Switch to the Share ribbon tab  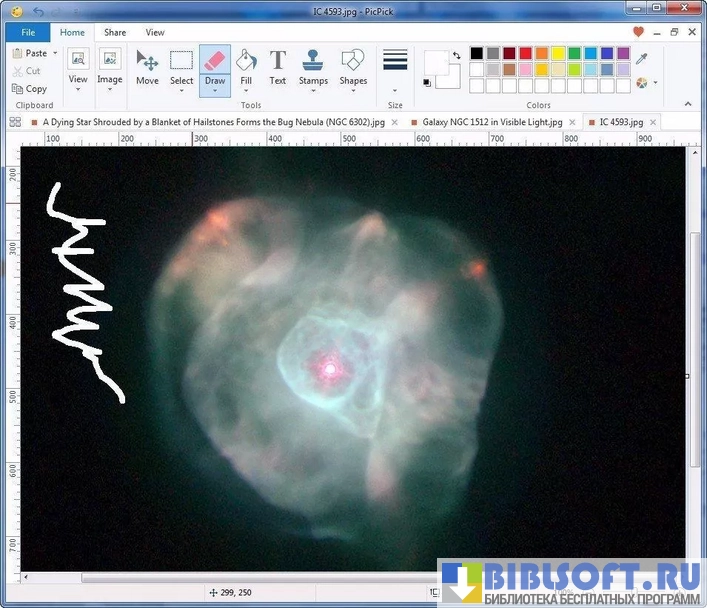115,32
